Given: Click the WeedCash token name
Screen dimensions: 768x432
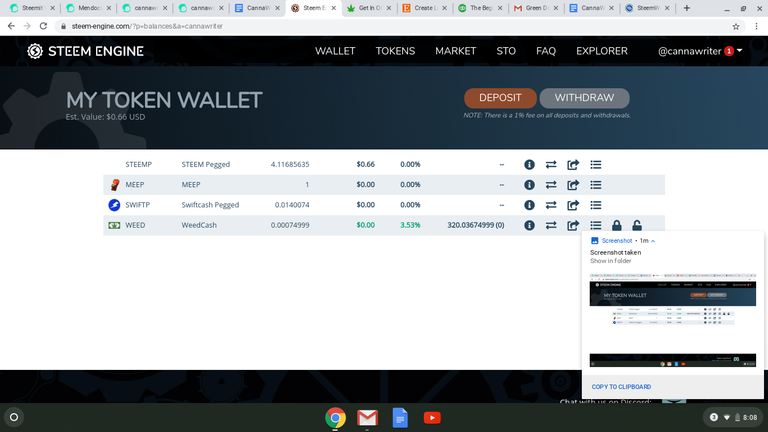Looking at the screenshot, I should pyautogui.click(x=199, y=225).
